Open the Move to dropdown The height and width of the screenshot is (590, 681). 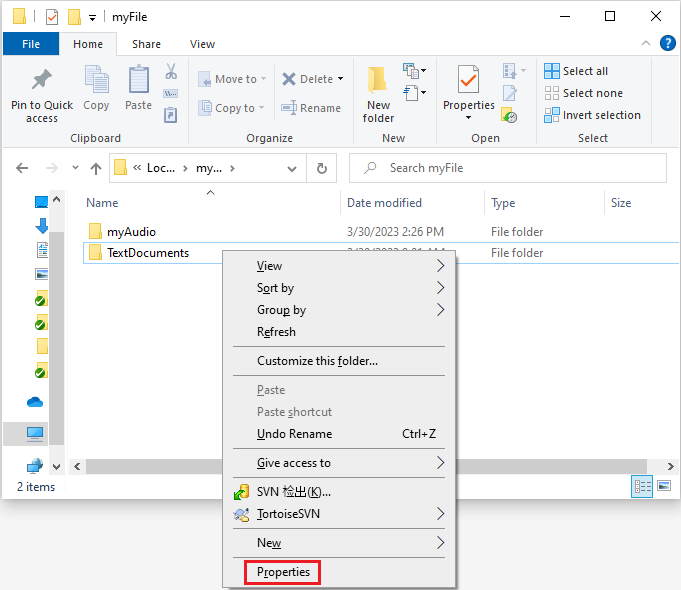click(231, 79)
